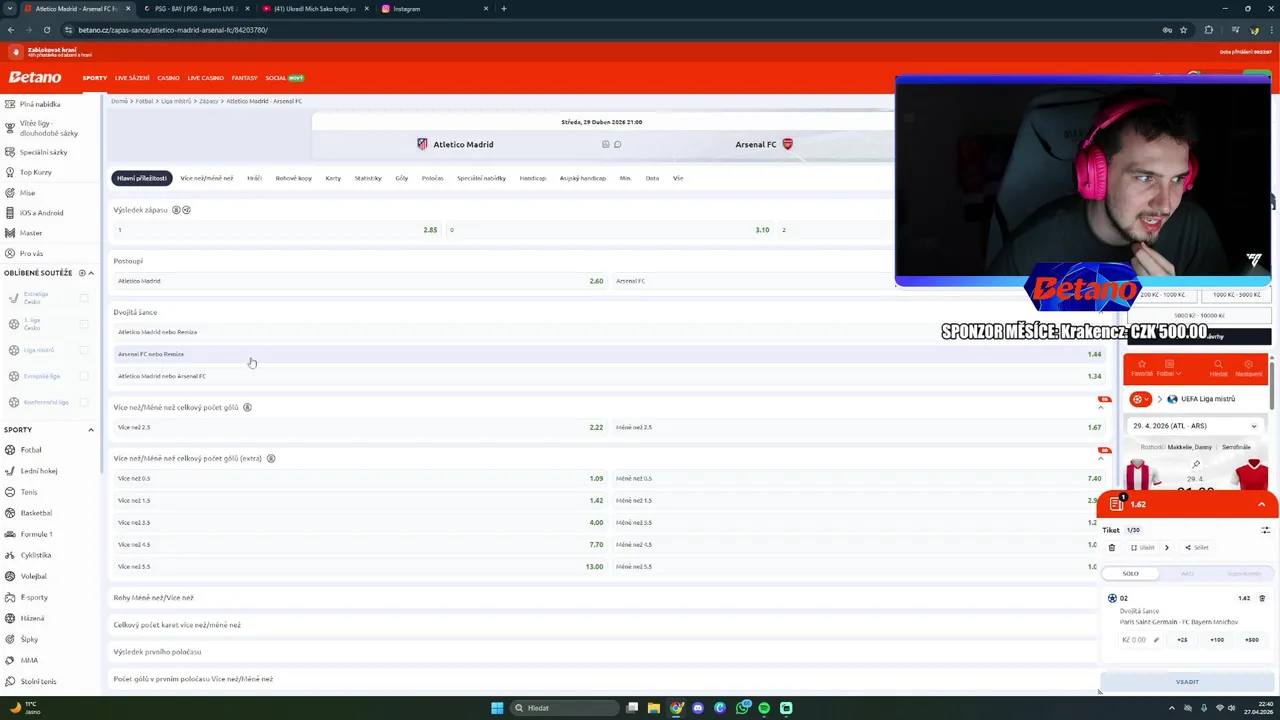
Task: Open ticket settings sliders icon
Action: pyautogui.click(x=1265, y=530)
